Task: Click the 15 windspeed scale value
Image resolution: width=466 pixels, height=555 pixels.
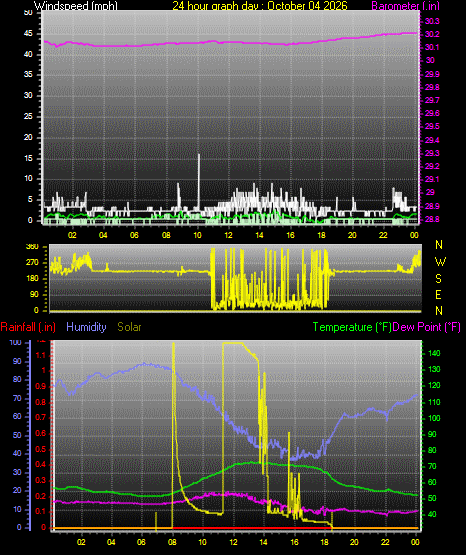Action: [28, 158]
